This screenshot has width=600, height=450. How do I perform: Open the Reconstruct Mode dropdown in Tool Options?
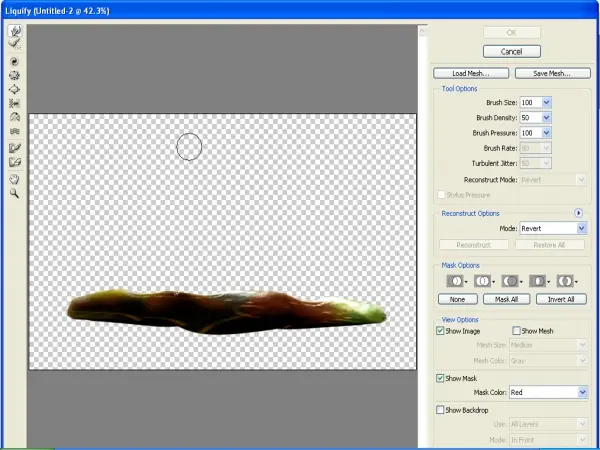click(x=553, y=180)
